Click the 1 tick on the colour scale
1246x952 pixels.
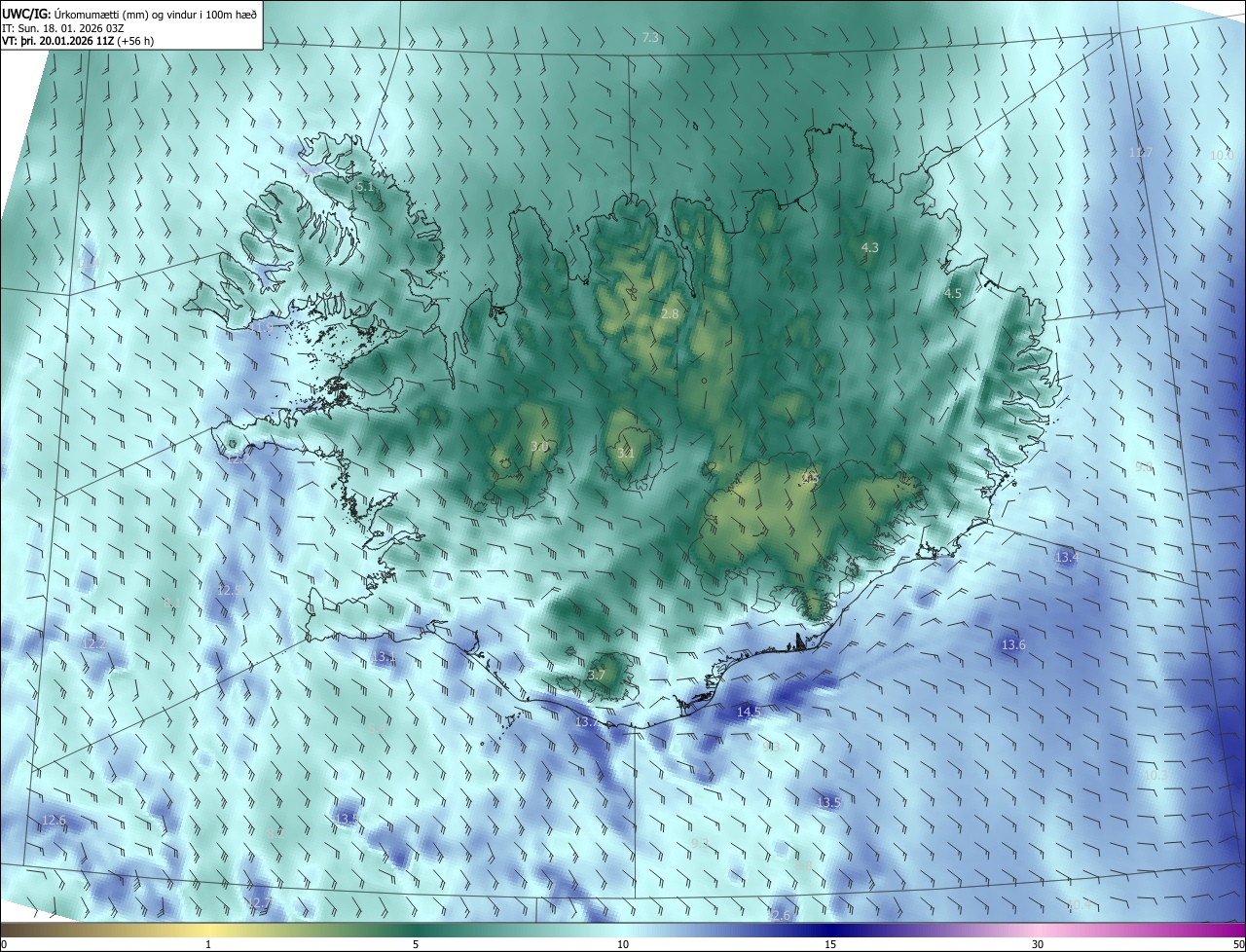[208, 944]
